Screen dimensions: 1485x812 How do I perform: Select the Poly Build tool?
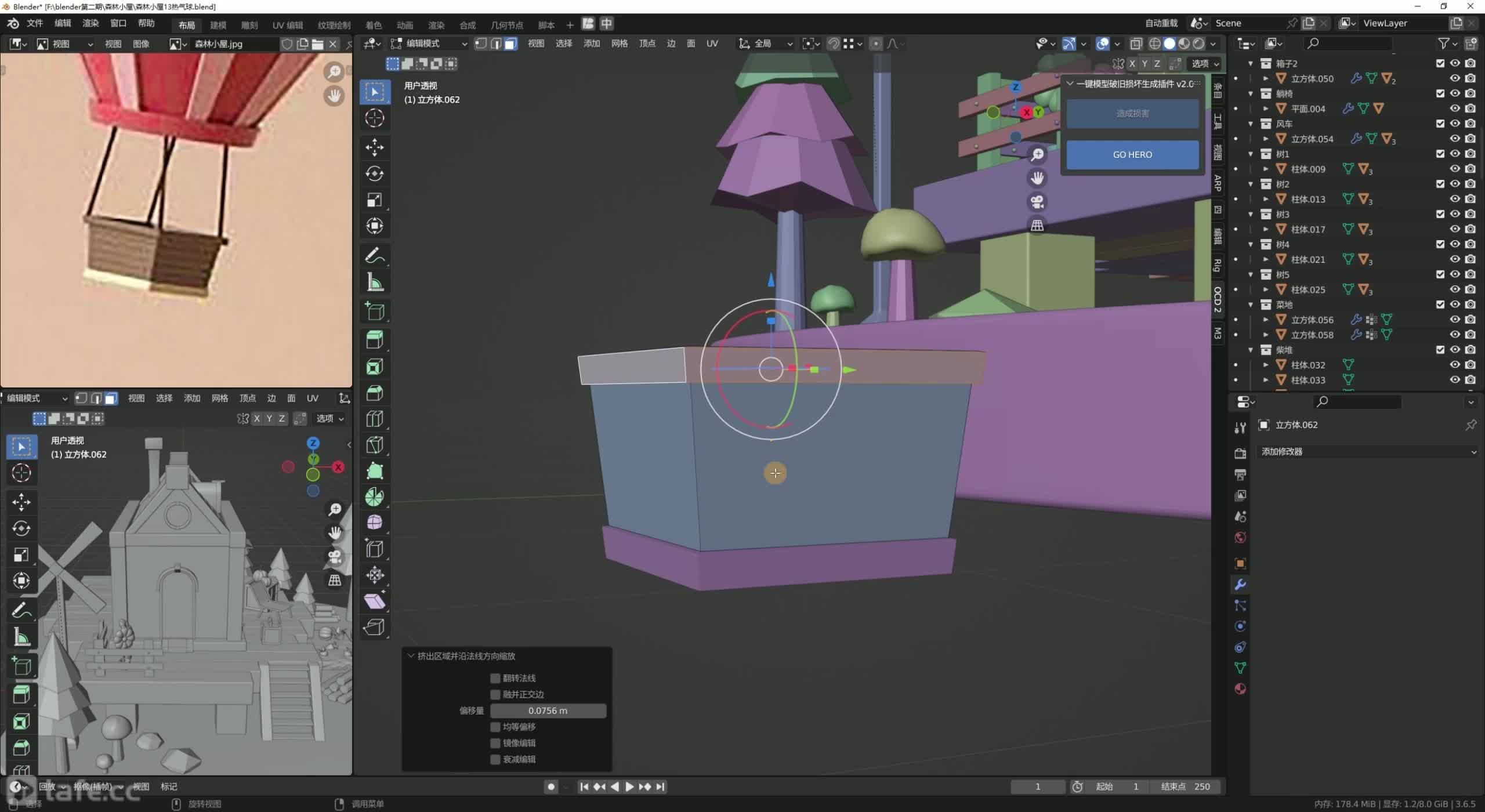[375, 471]
